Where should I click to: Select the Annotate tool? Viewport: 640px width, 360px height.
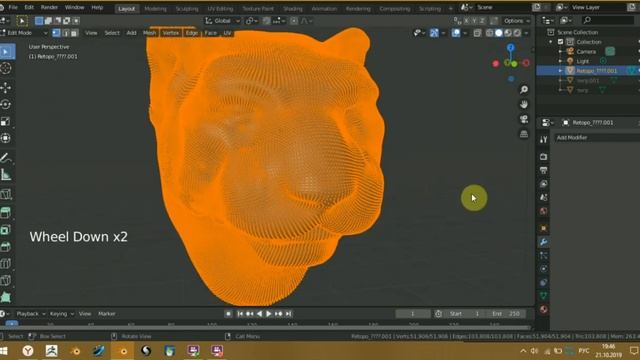click(6, 158)
